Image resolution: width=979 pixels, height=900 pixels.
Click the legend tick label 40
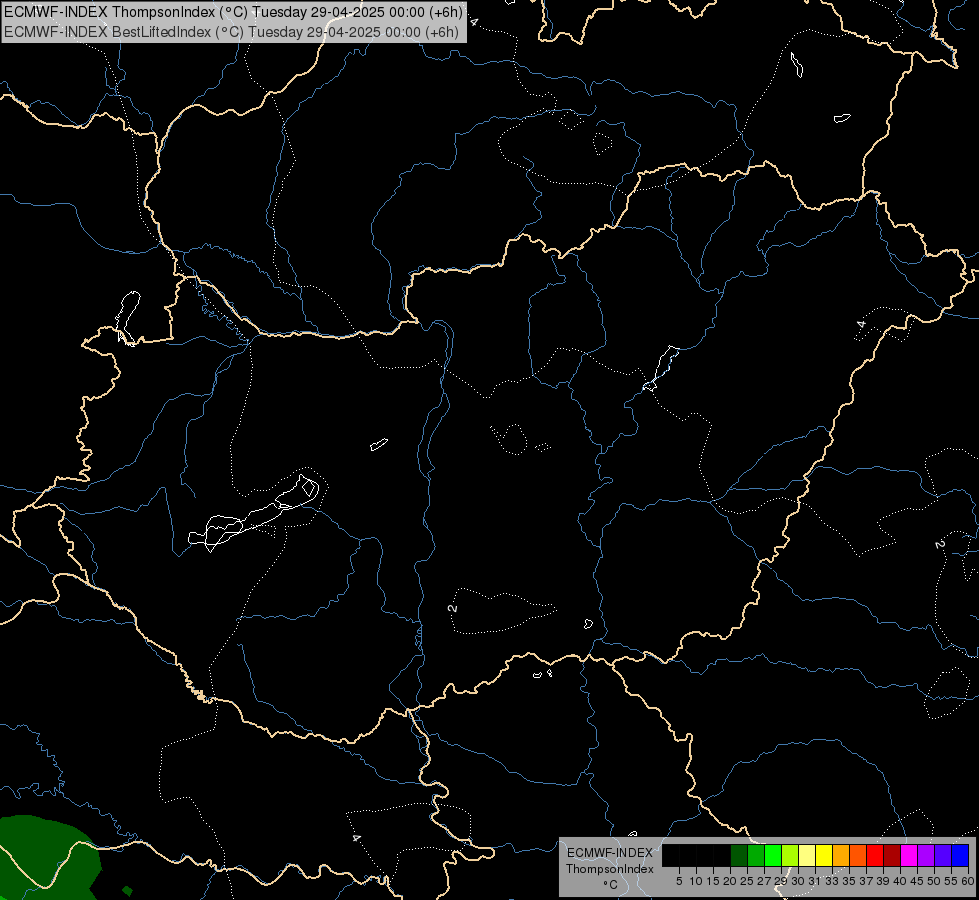point(900,881)
